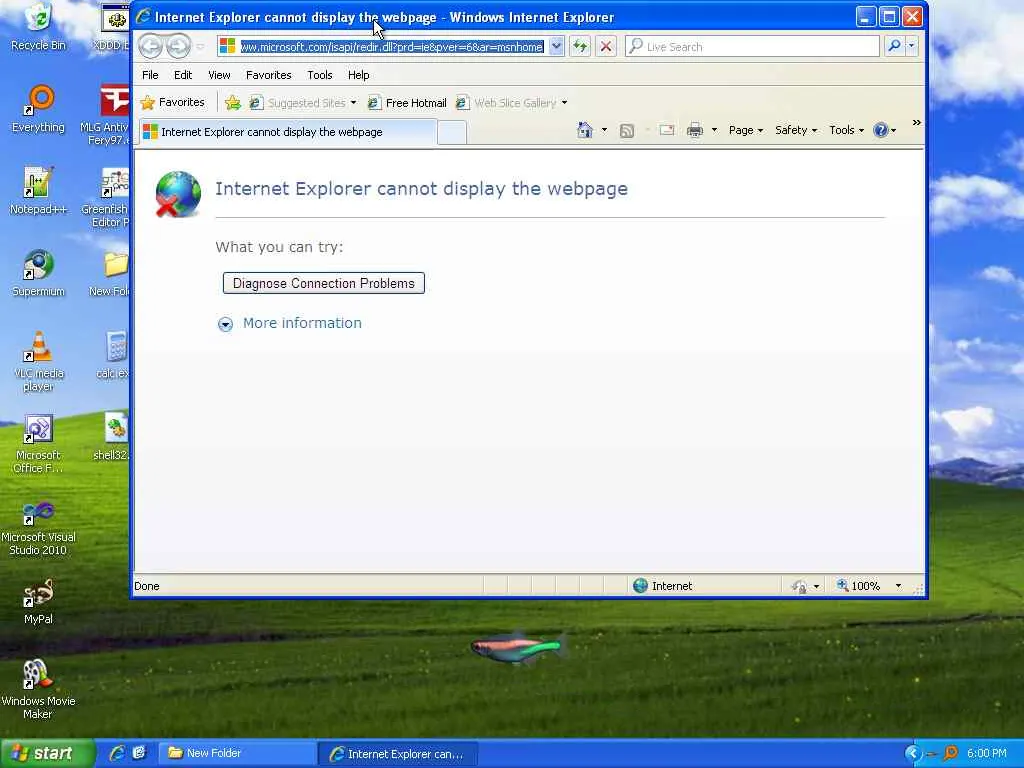
Task: Select the Windows Movie Maker icon
Action: (x=38, y=690)
